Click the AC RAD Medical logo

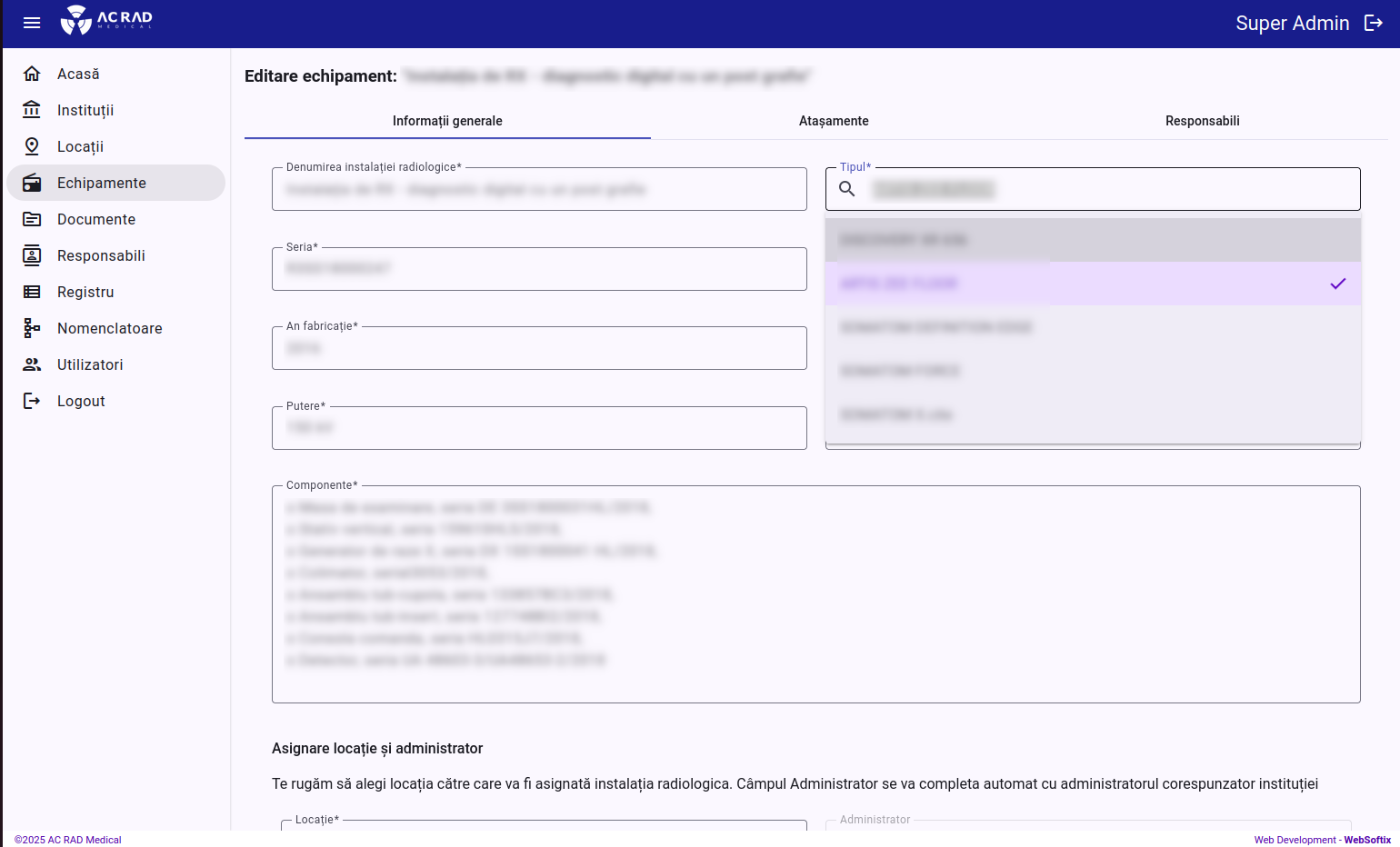106,20
